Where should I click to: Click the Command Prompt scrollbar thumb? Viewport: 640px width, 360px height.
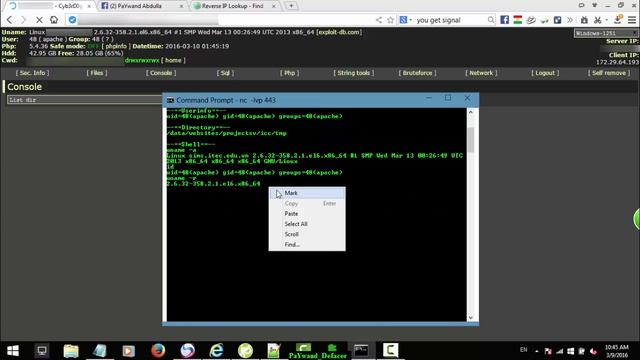[x=471, y=139]
